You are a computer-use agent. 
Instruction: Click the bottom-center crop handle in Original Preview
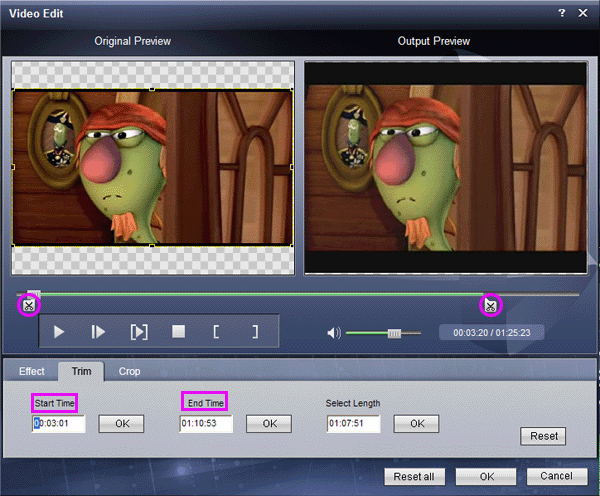click(x=152, y=245)
